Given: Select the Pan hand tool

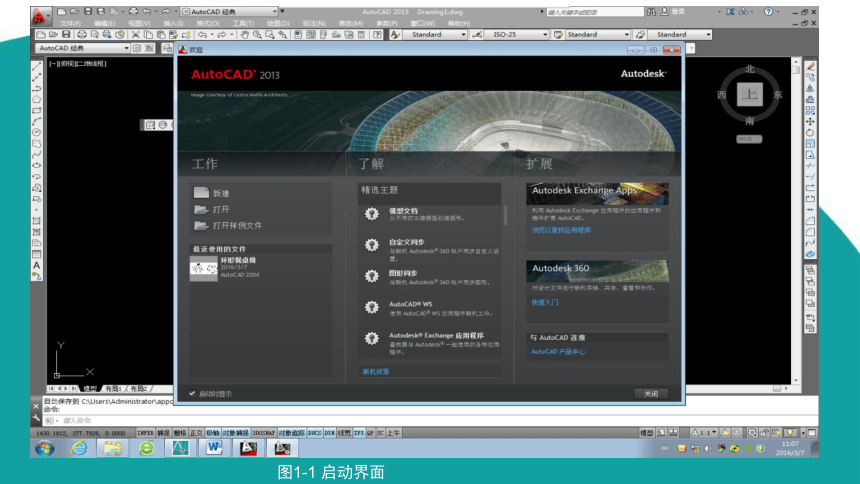Looking at the screenshot, I should coord(244,35).
